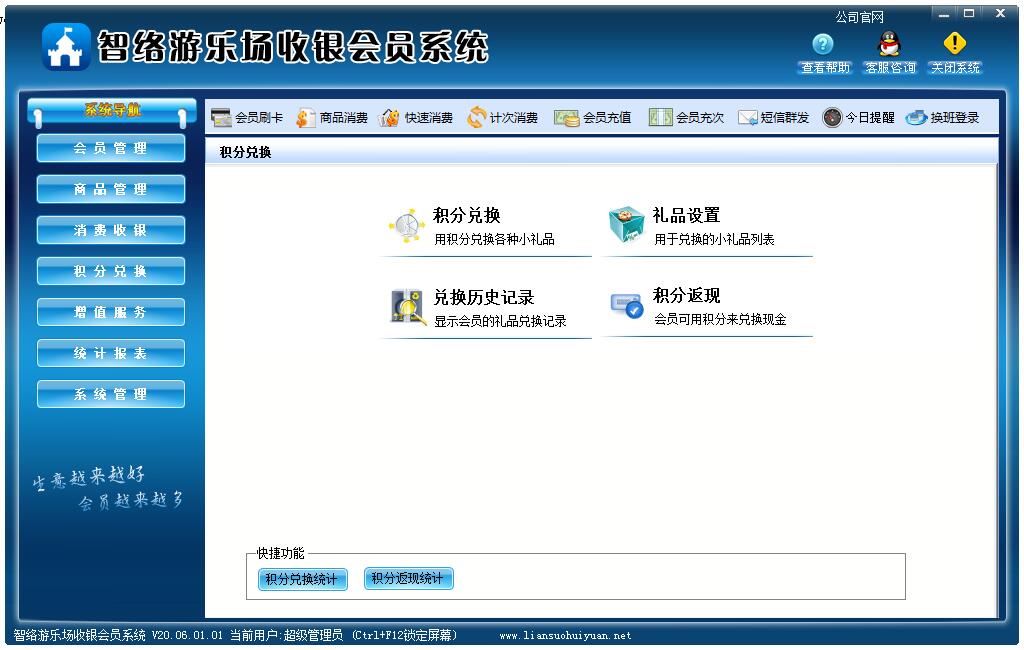Click the 关闭系统 warning icon

pos(955,43)
